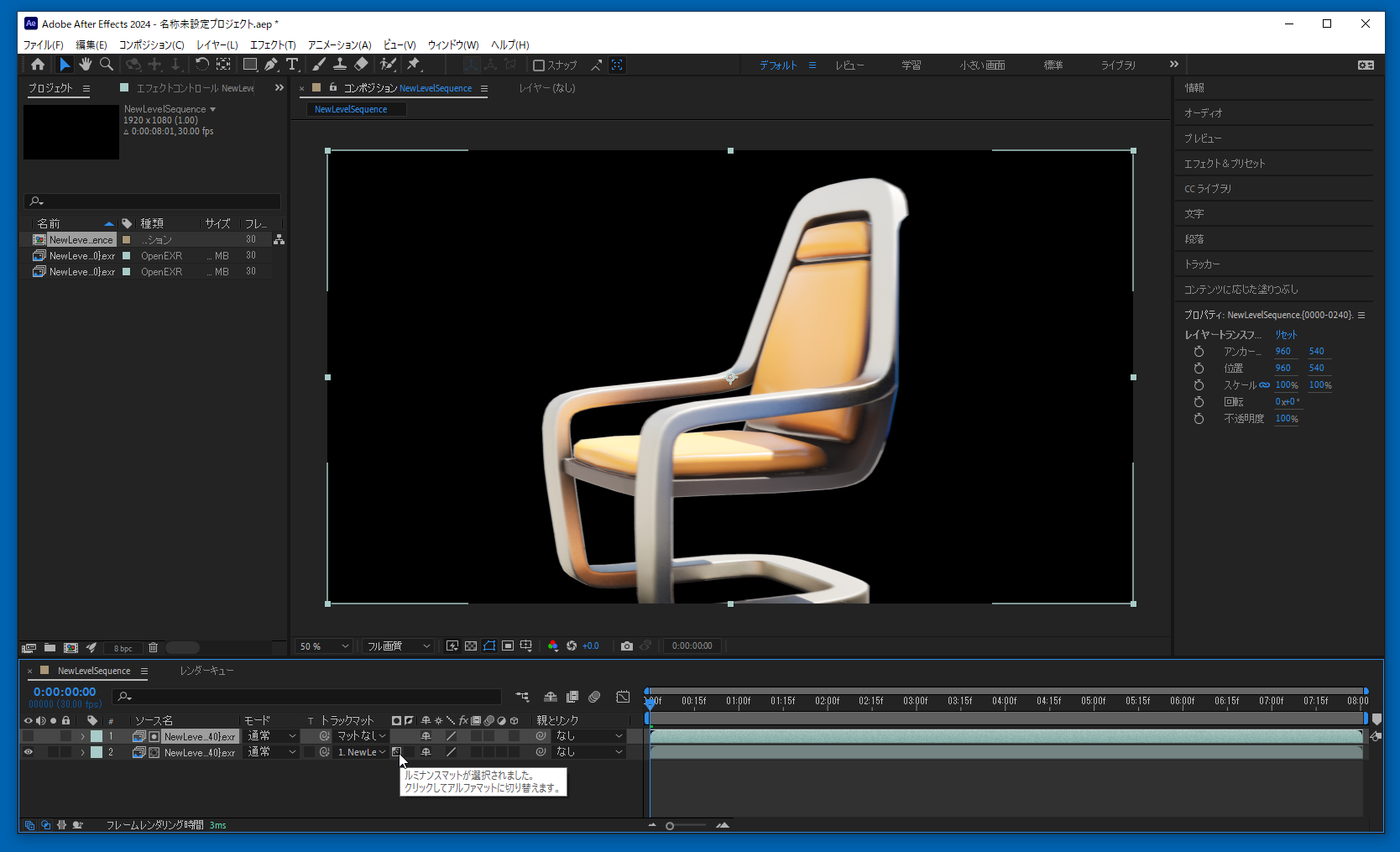
Task: Click the リセット link for layer transform
Action: (x=1286, y=334)
